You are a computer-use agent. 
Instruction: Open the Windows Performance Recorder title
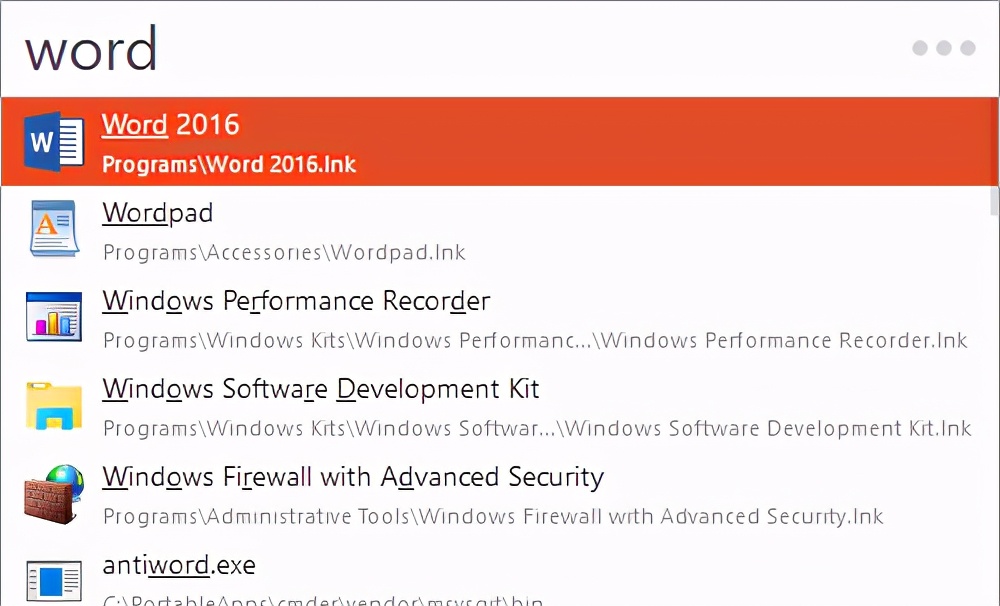tap(296, 301)
